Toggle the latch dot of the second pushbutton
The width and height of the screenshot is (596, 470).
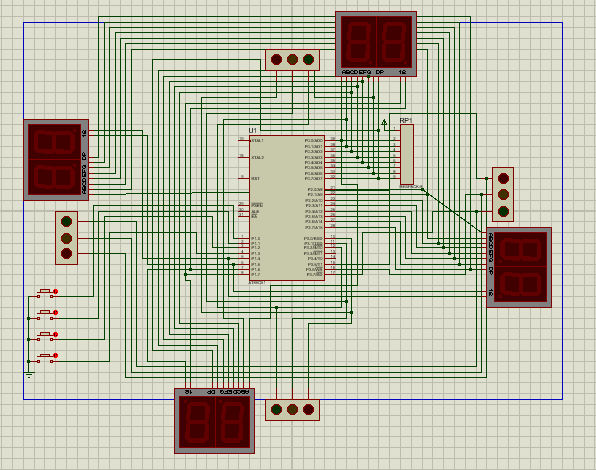(55, 312)
